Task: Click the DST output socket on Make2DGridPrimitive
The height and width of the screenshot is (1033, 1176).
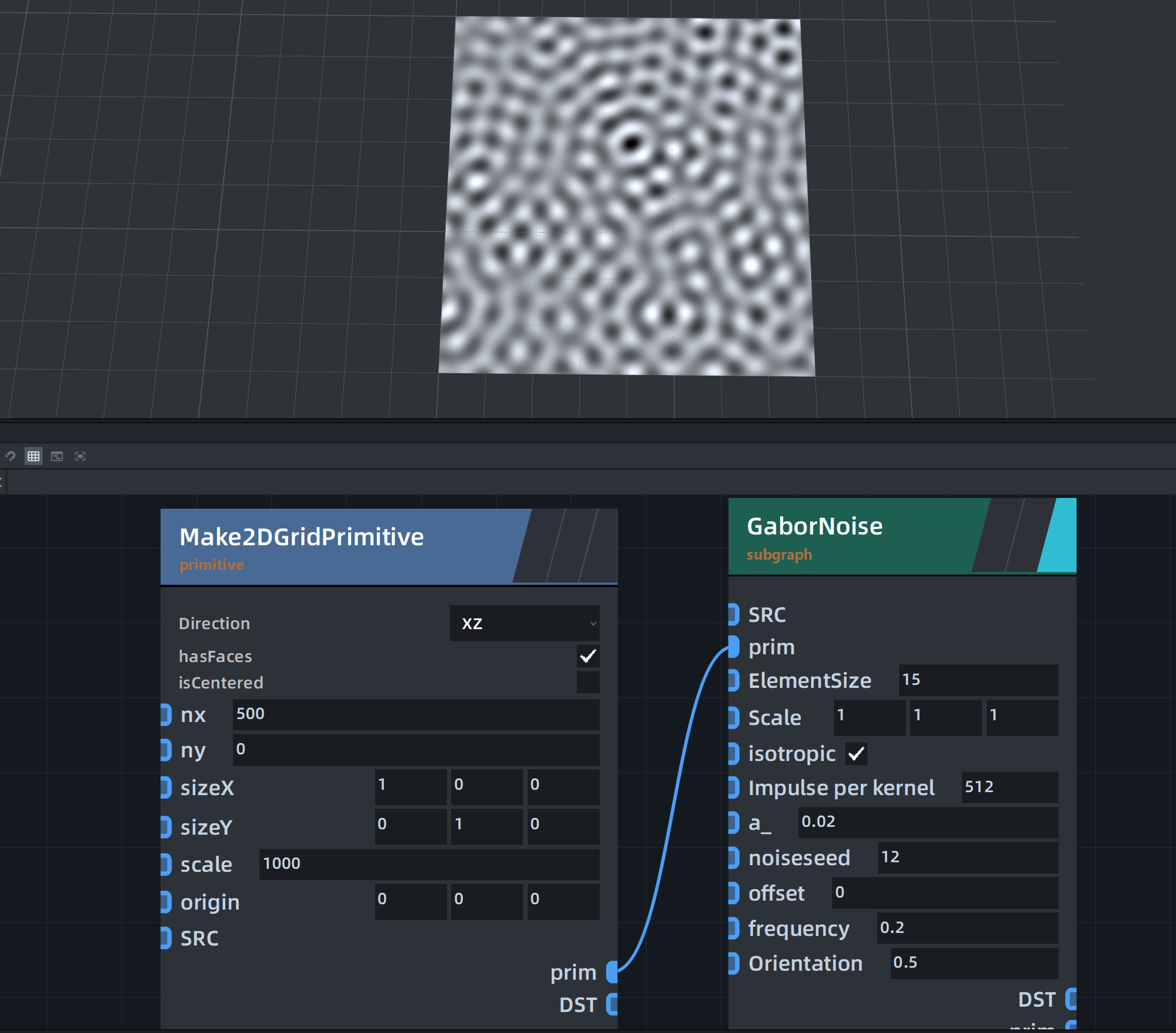Action: [612, 1004]
